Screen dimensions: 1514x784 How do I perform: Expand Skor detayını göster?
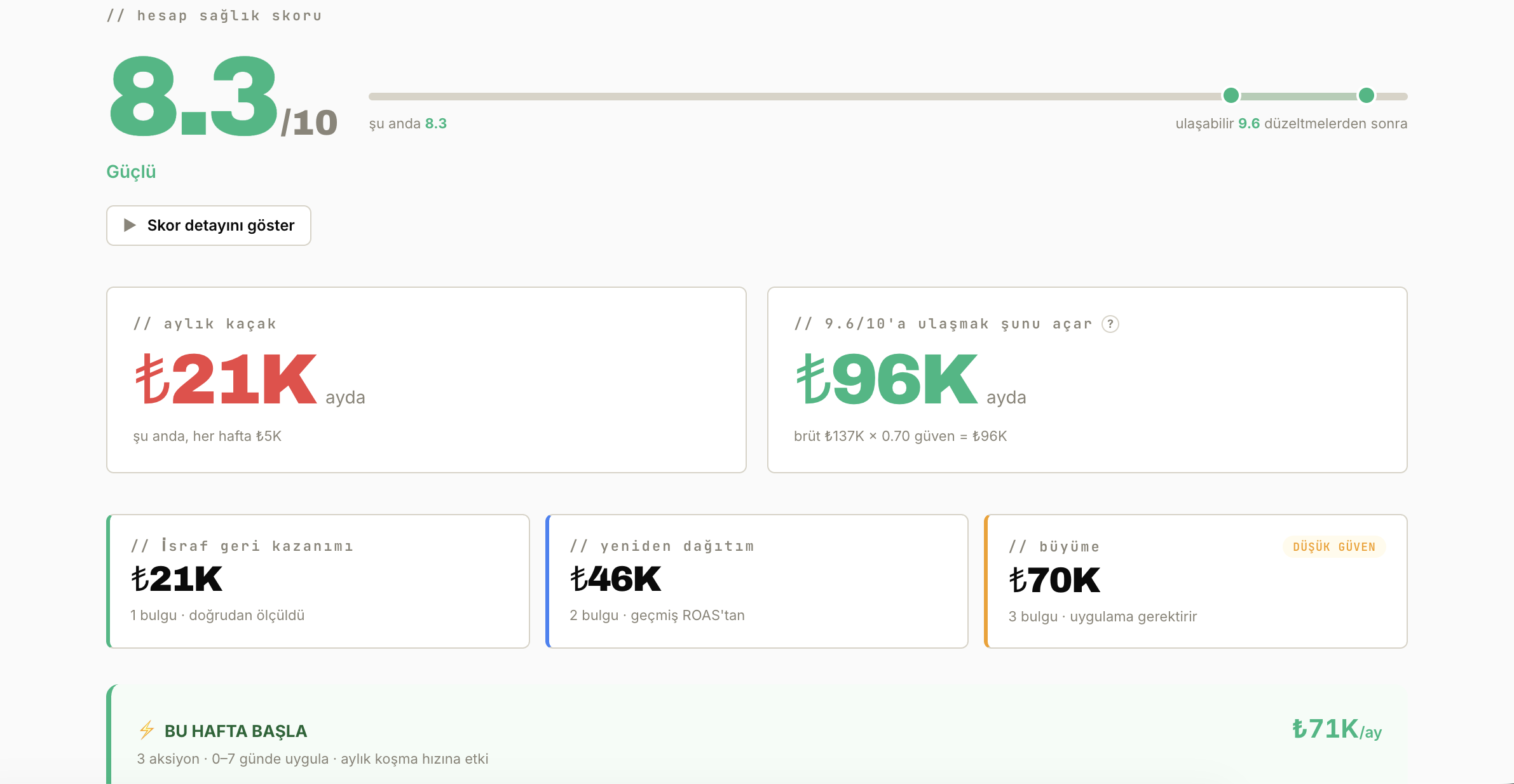coord(208,226)
